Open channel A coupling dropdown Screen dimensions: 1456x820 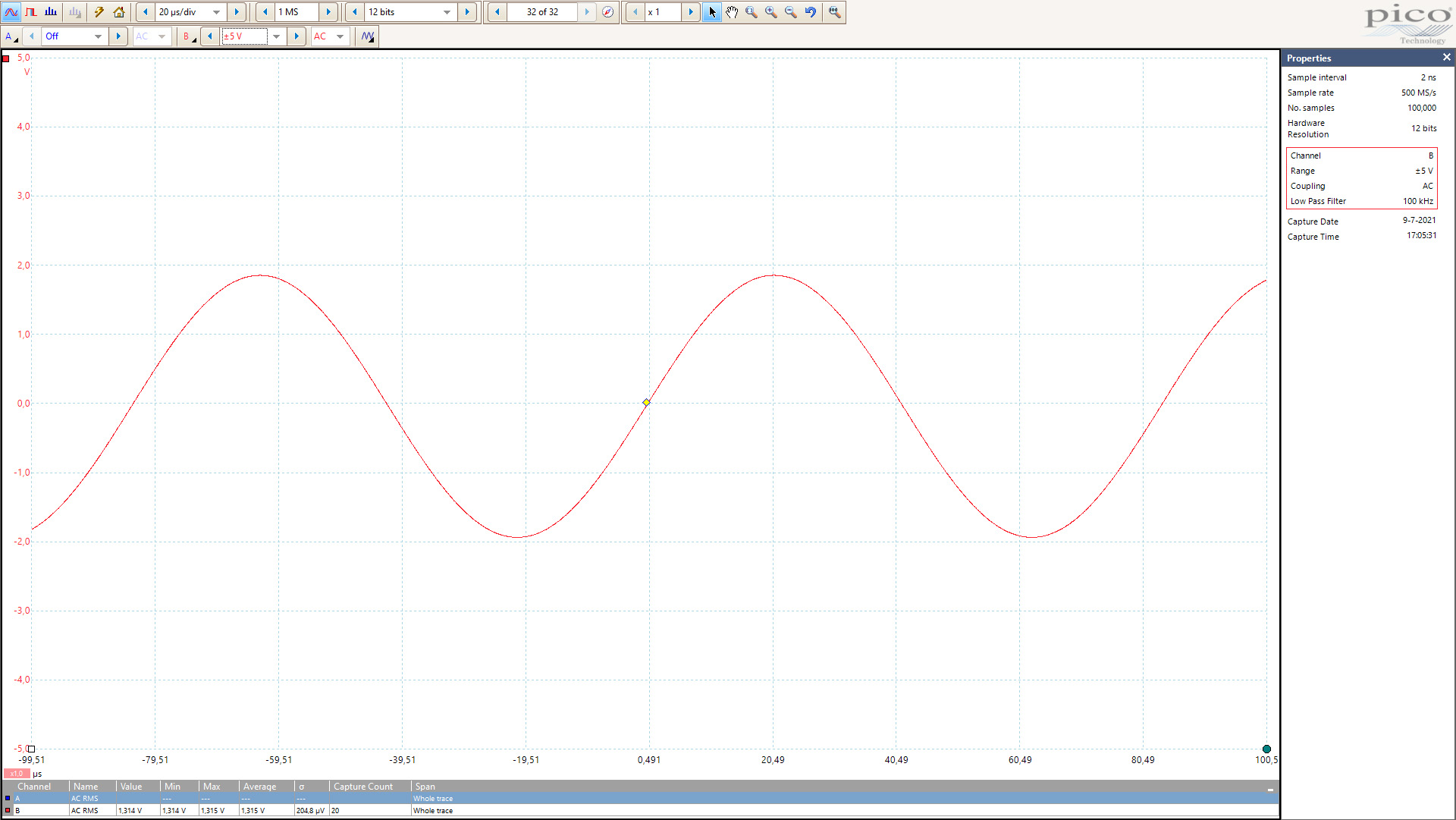pos(152,36)
